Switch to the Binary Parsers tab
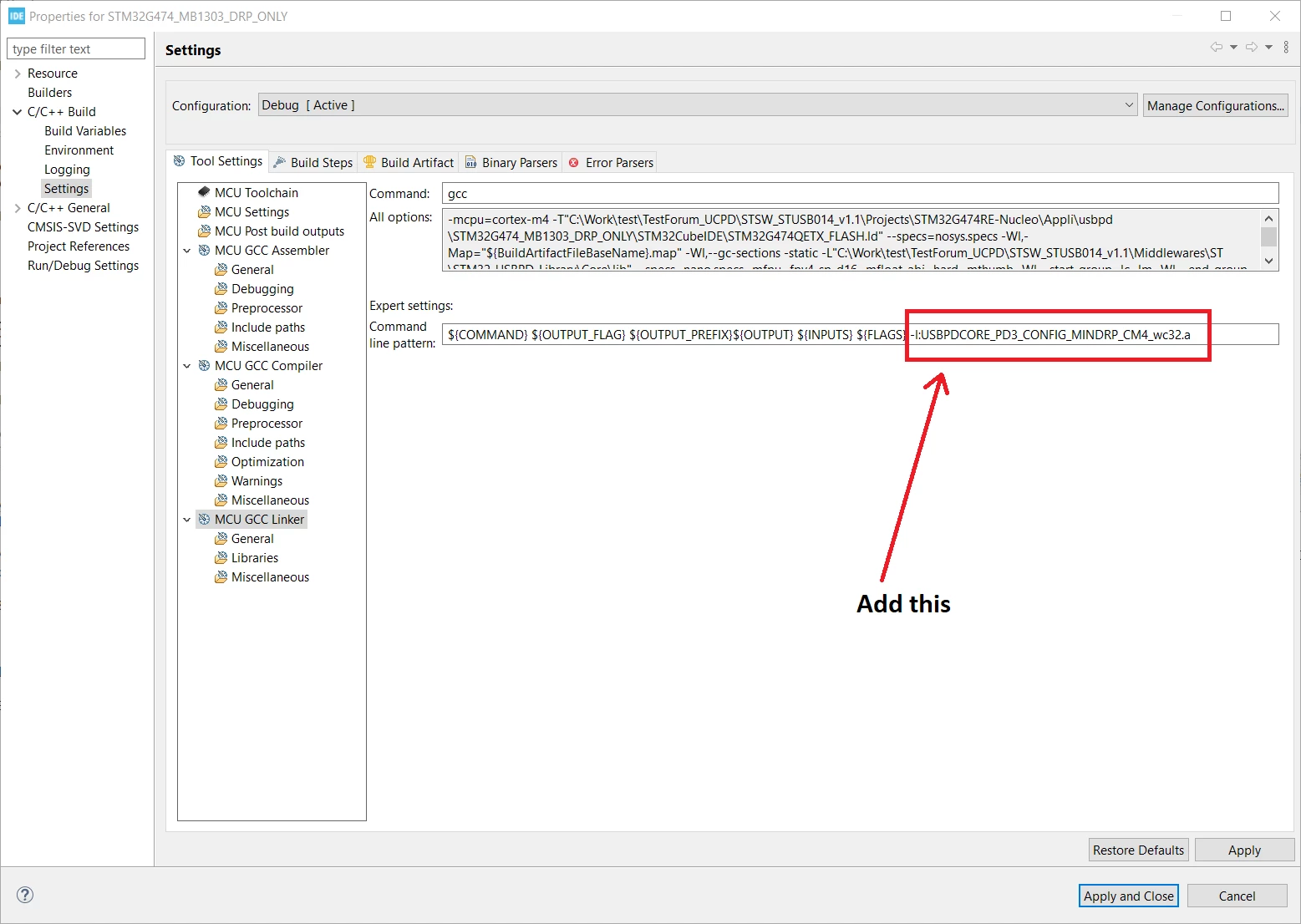The image size is (1301, 924). [511, 162]
